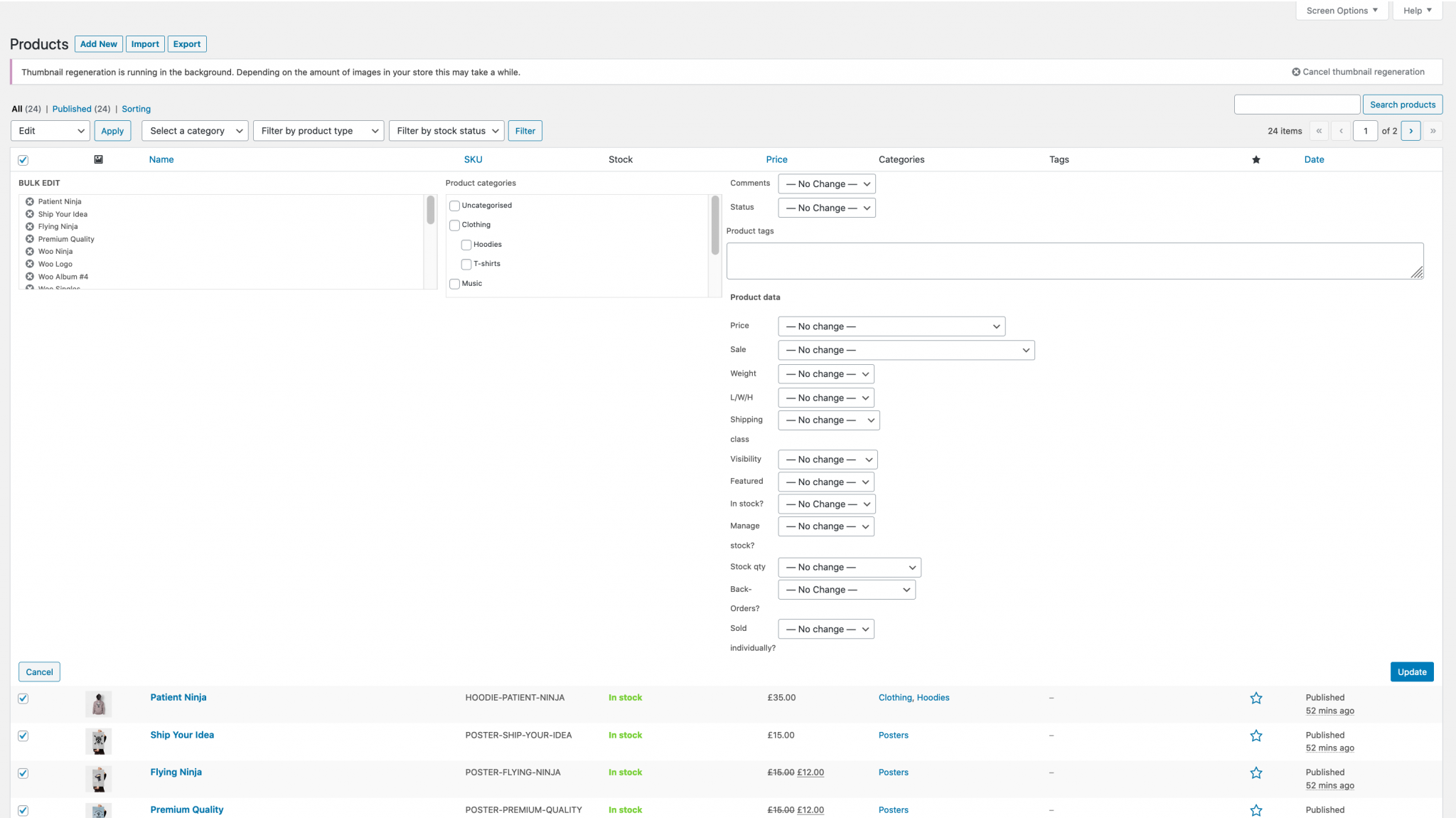Open the Filter by stock status dropdown

click(x=446, y=131)
